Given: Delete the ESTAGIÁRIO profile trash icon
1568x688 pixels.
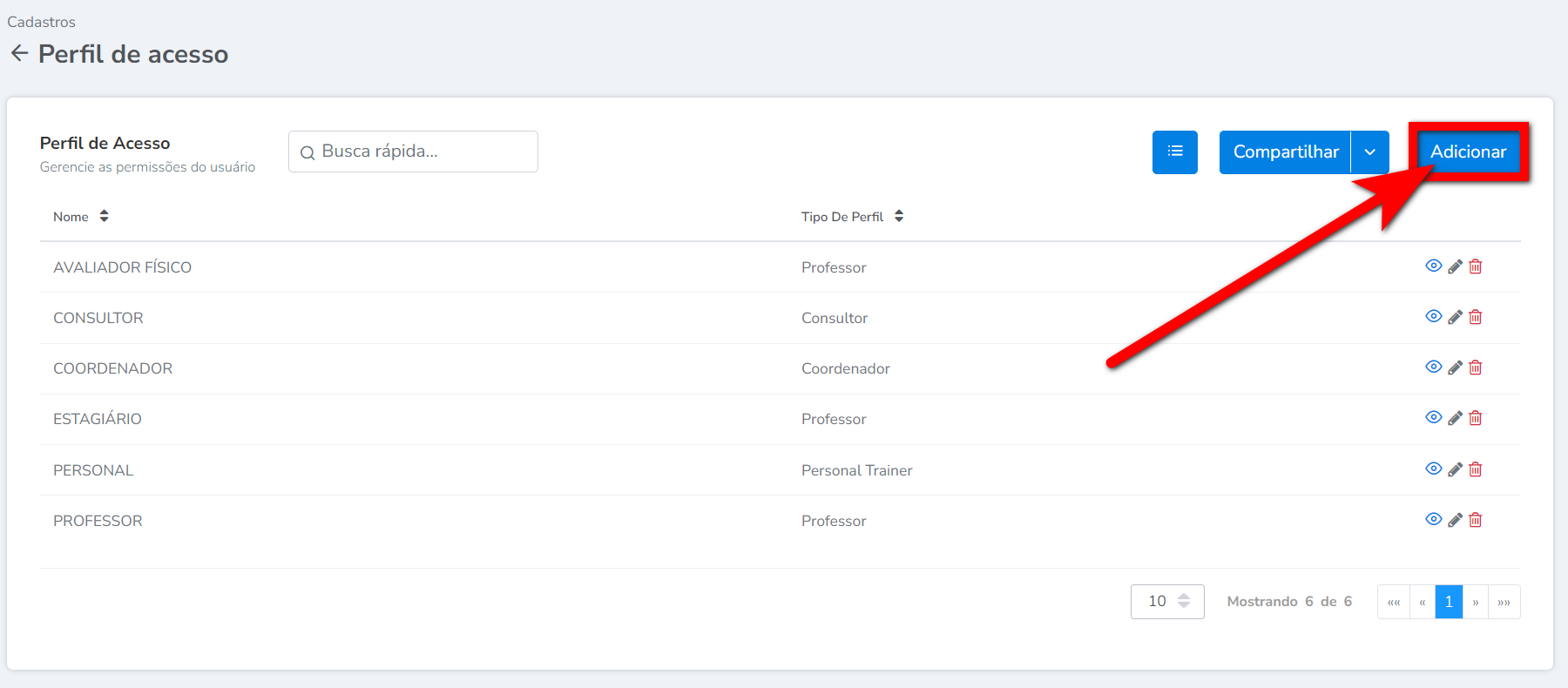Looking at the screenshot, I should pos(1476,418).
